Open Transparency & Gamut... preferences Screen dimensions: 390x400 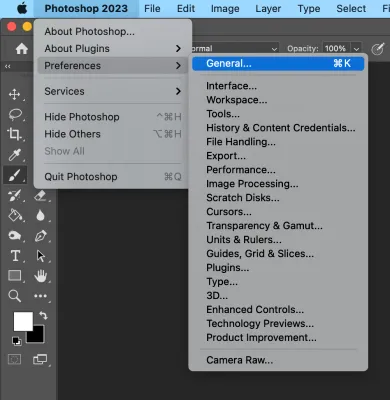278,226
